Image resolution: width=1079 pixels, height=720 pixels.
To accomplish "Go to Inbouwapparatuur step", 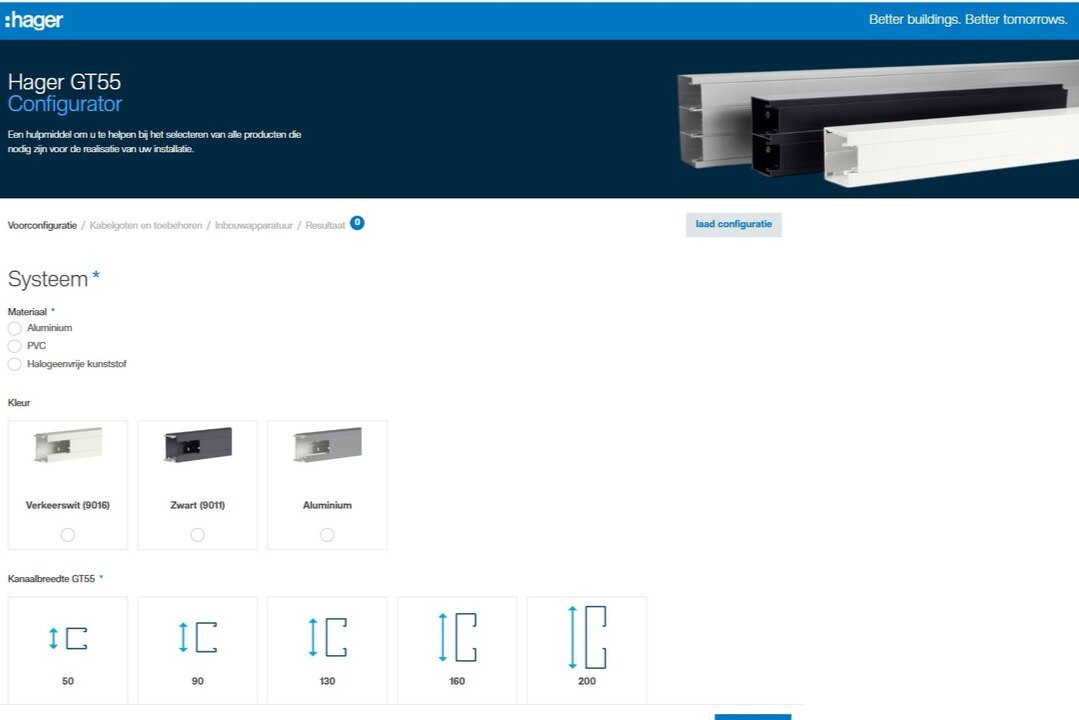I will [253, 225].
